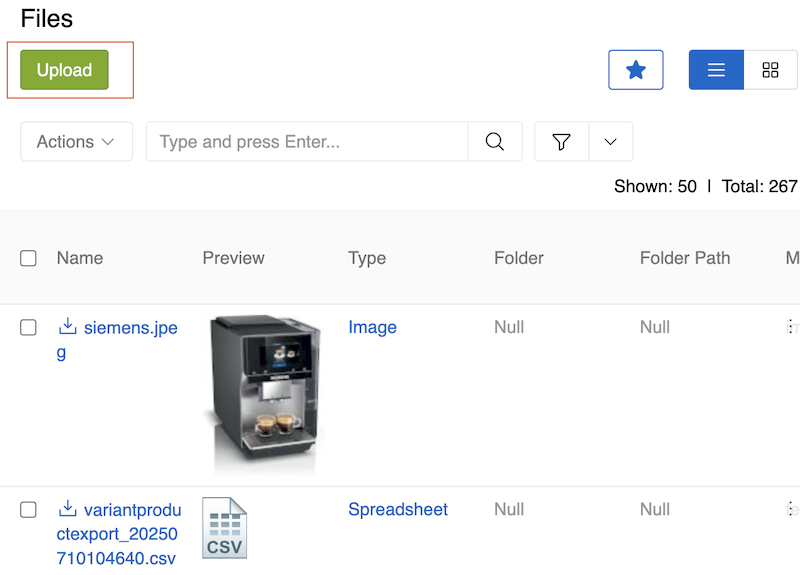Check the select-all header checkbox
The height and width of the screenshot is (575, 800).
[29, 258]
